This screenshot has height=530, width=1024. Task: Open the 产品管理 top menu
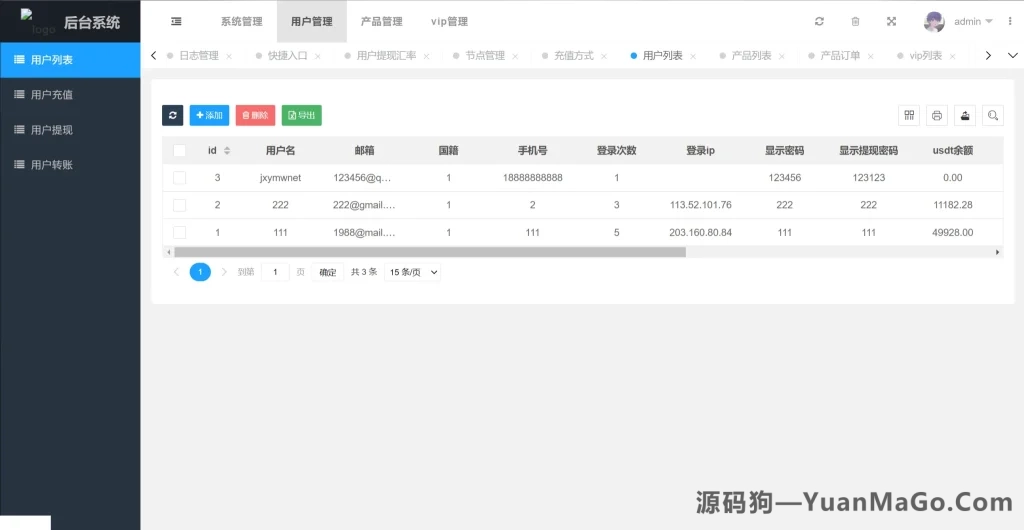(381, 22)
